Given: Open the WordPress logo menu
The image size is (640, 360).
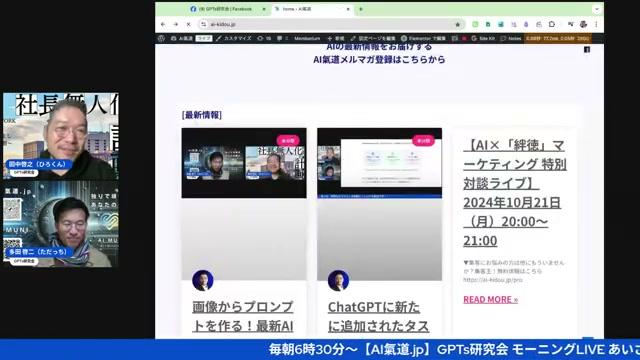Looking at the screenshot, I should coord(162,38).
